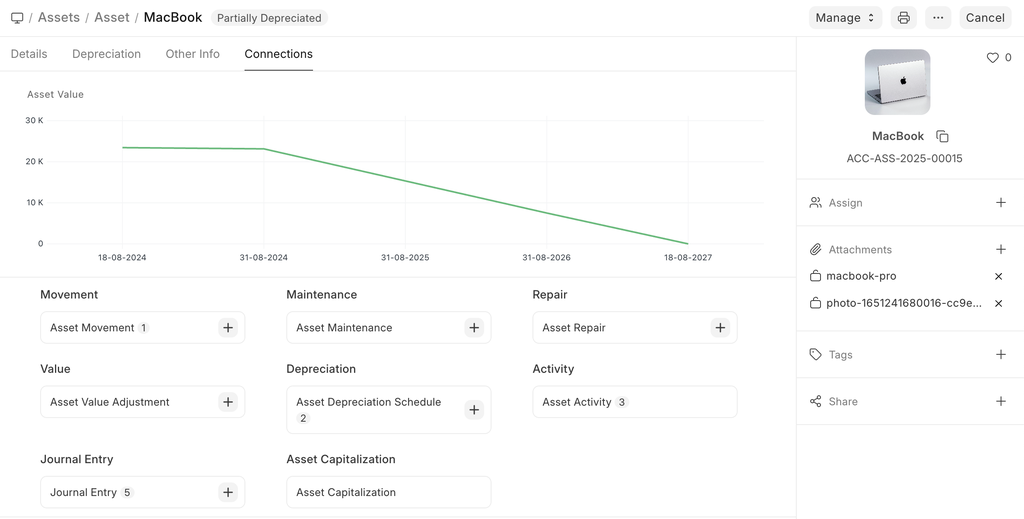
Task: Click the heart like icon
Action: [x=993, y=58]
